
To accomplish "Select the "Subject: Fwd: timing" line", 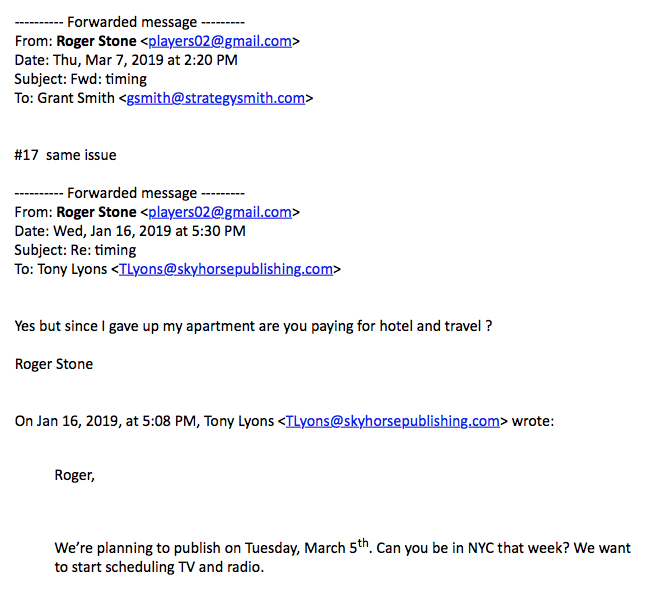I will pos(81,79).
